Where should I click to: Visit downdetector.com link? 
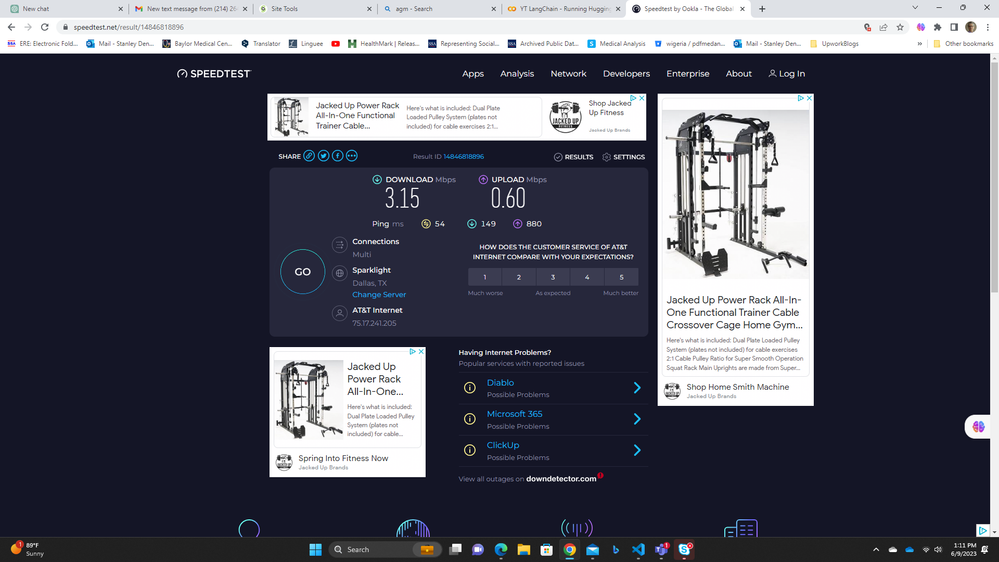561,479
